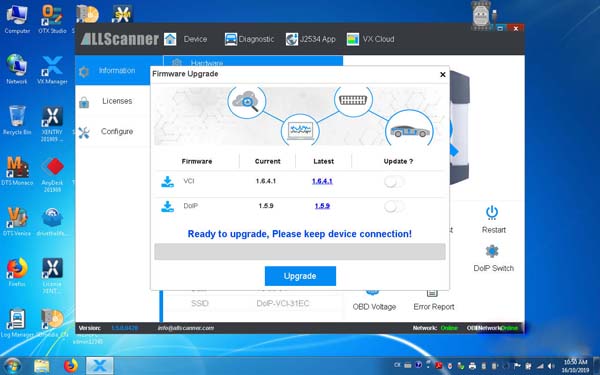600x375 pixels.
Task: Click the DoIP firmware download icon
Action: point(167,207)
